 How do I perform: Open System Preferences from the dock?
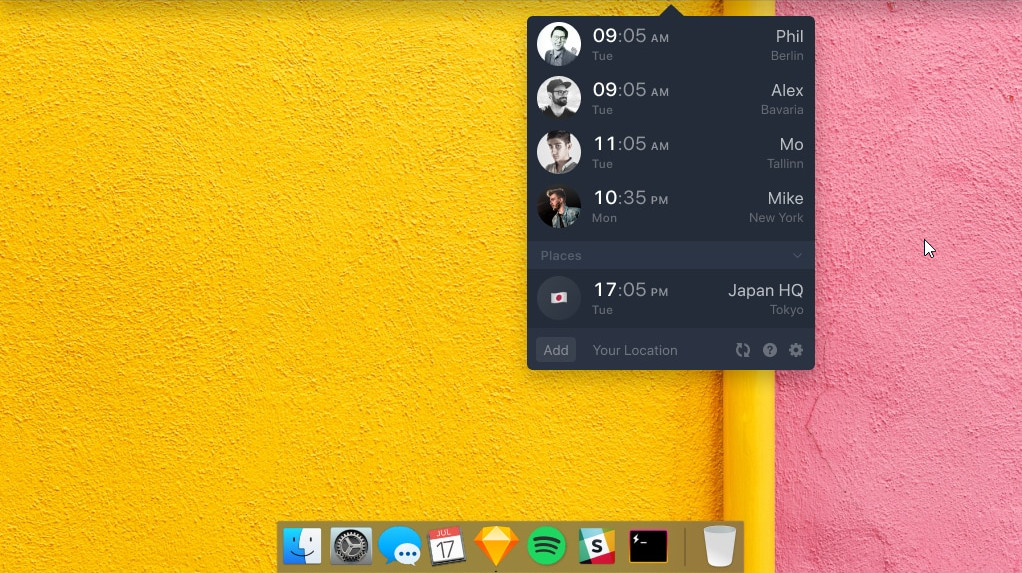351,546
